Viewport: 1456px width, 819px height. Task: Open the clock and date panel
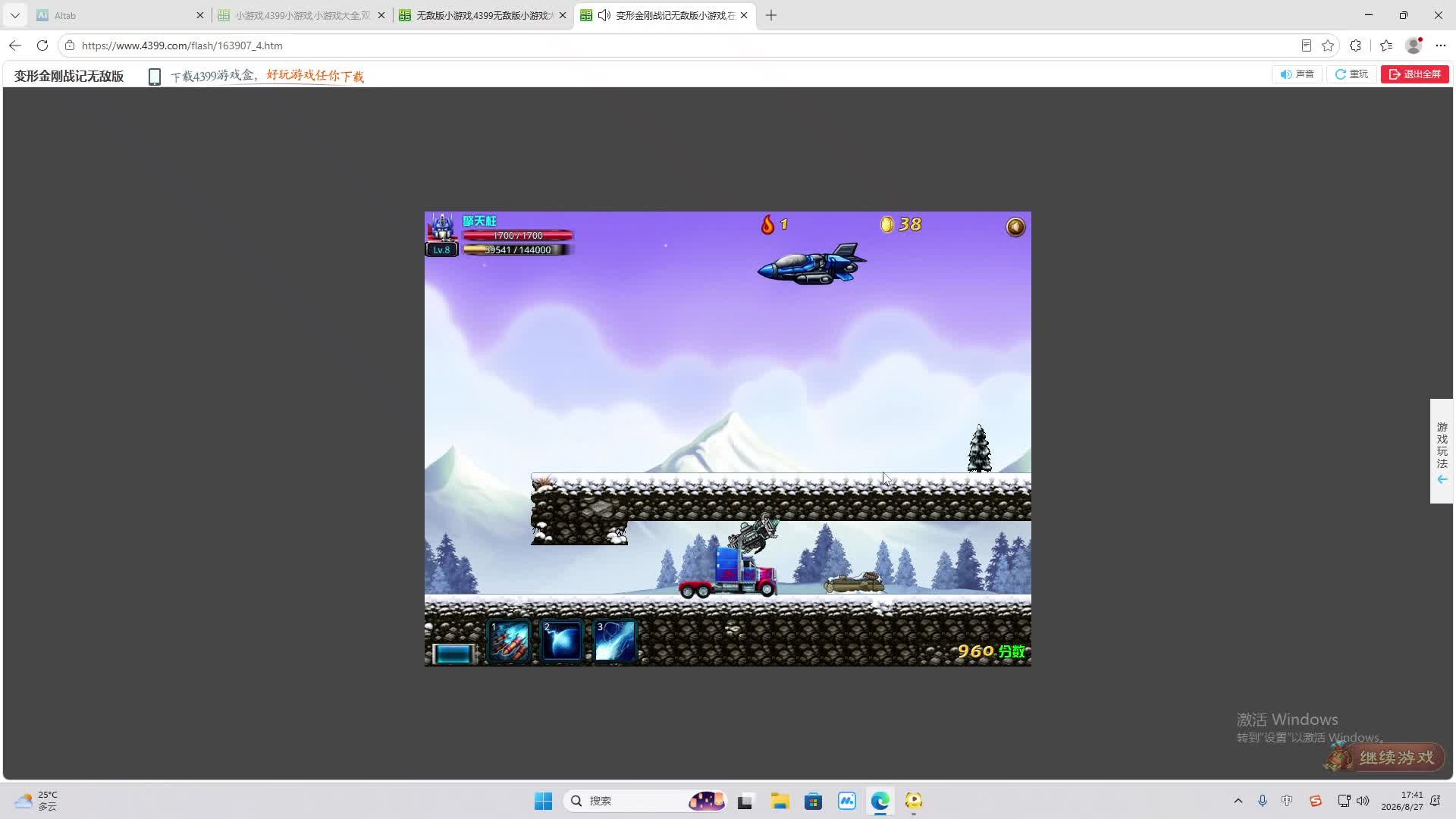coord(1402,801)
